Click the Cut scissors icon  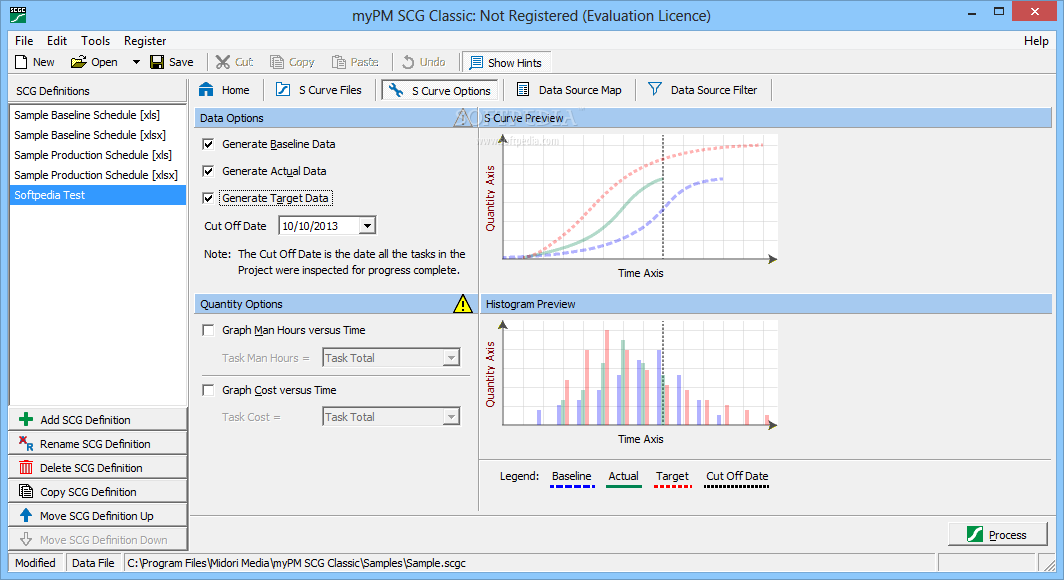223,62
